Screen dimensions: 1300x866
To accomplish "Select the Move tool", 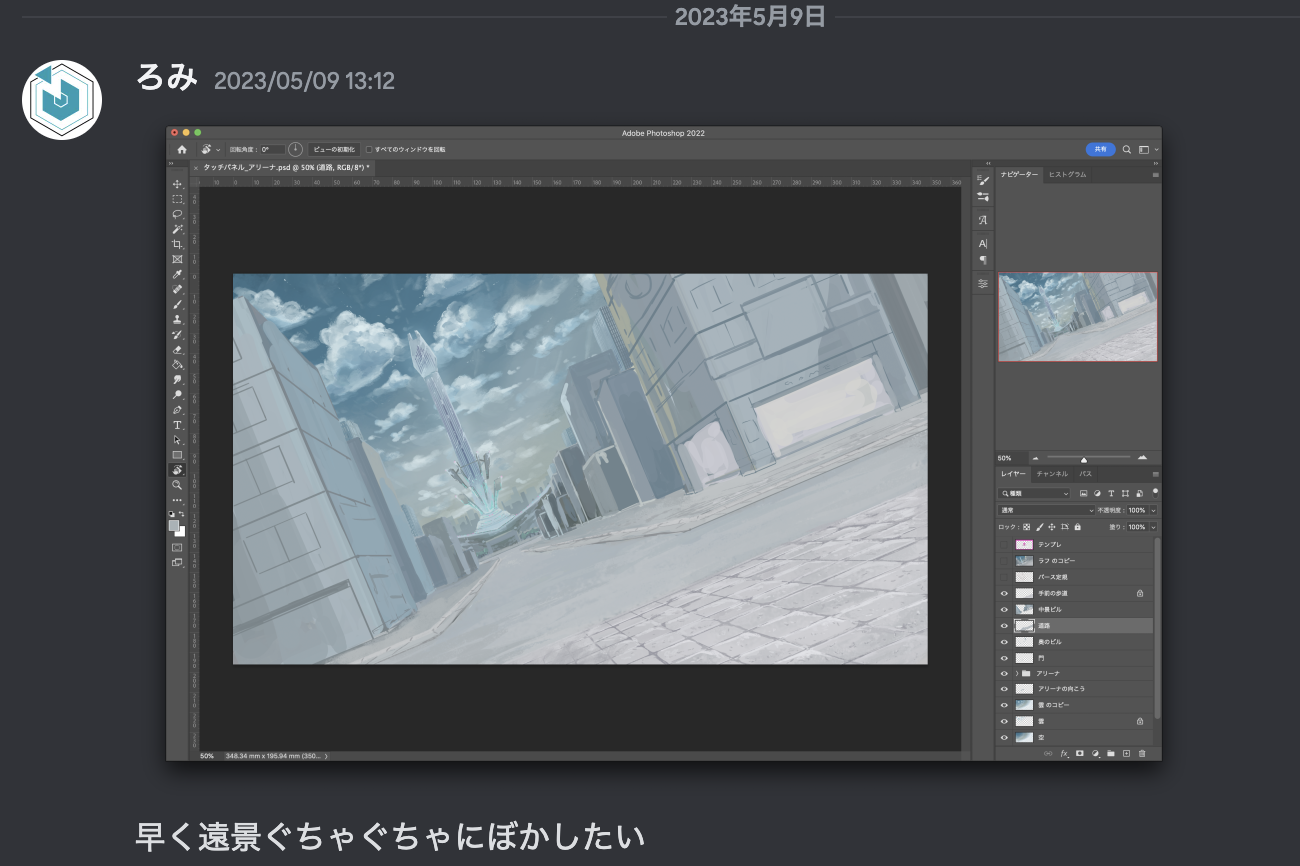I will [x=177, y=184].
